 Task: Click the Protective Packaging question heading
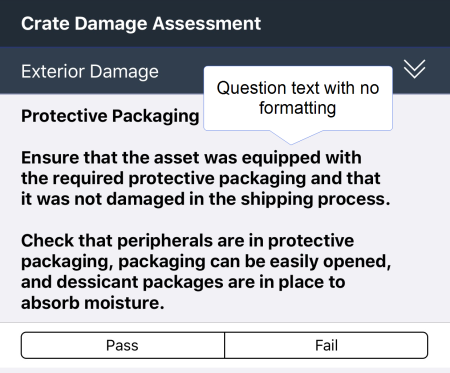point(110,116)
